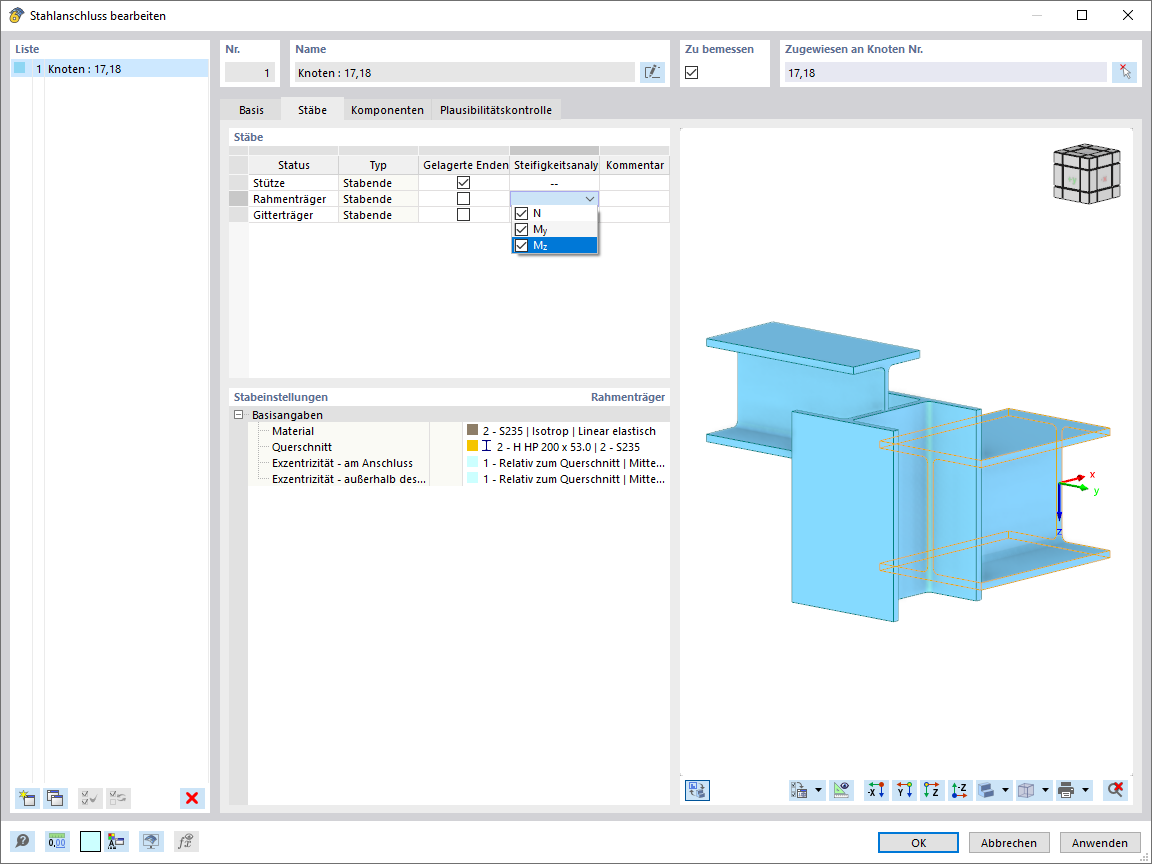Viewport: 1152px width, 864px height.
Task: Click the Nr. field showing 1
Action: tap(250, 72)
